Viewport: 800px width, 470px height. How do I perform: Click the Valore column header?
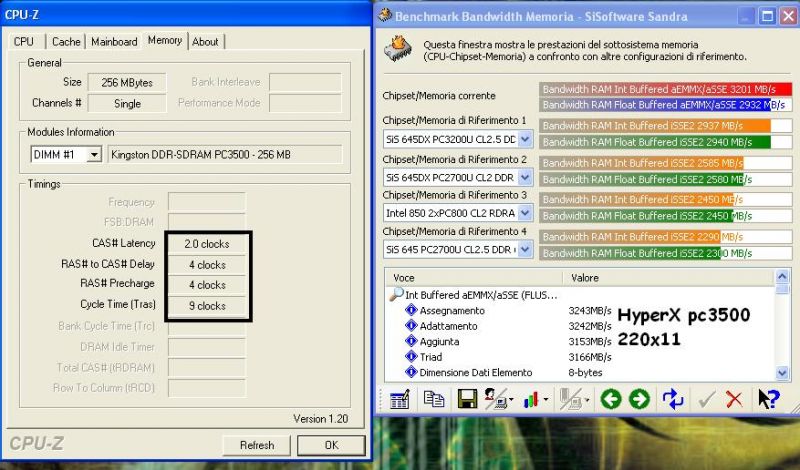pyautogui.click(x=668, y=278)
